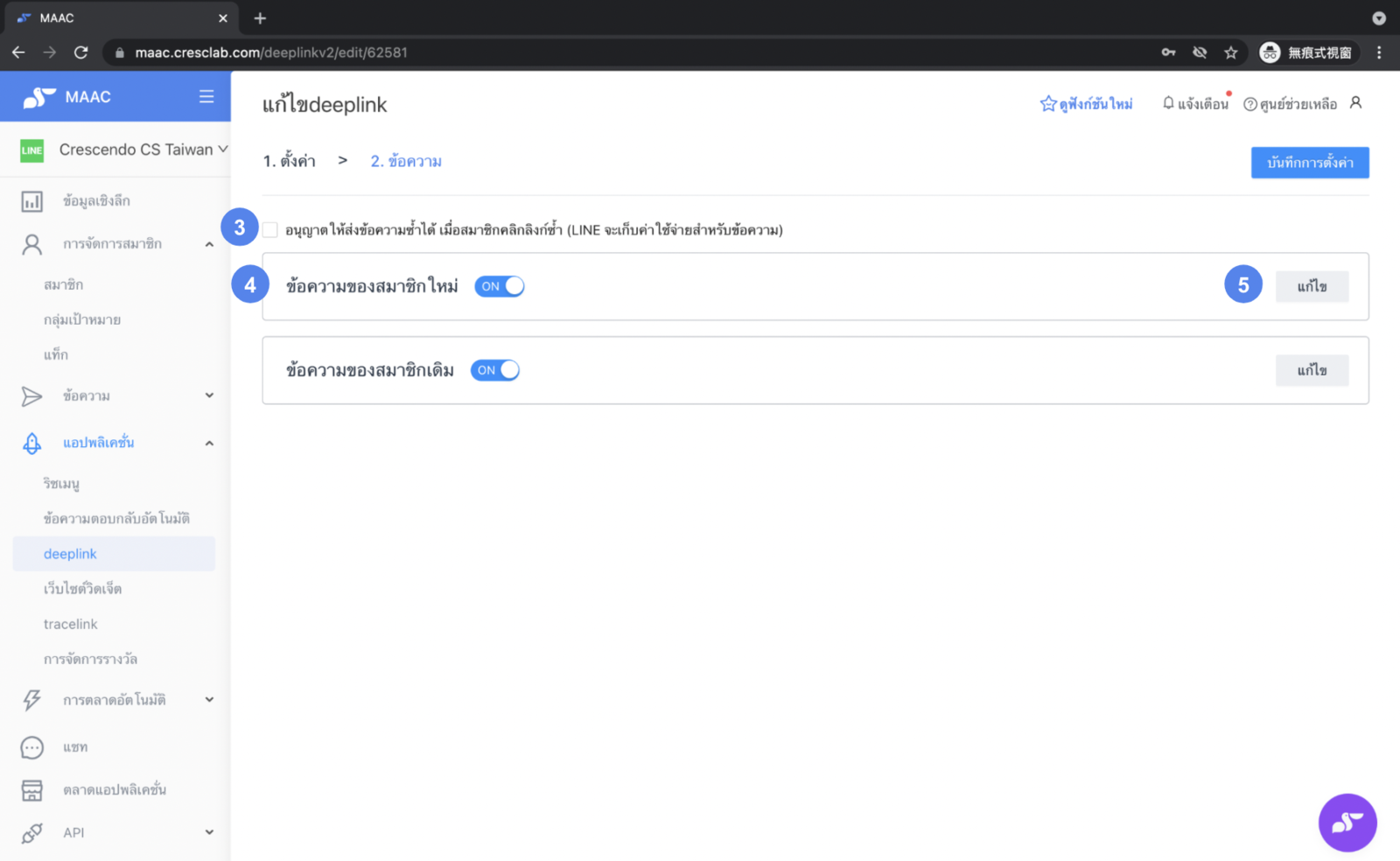Image resolution: width=1400 pixels, height=861 pixels.
Task: Toggle off the new member message switch
Action: [500, 286]
